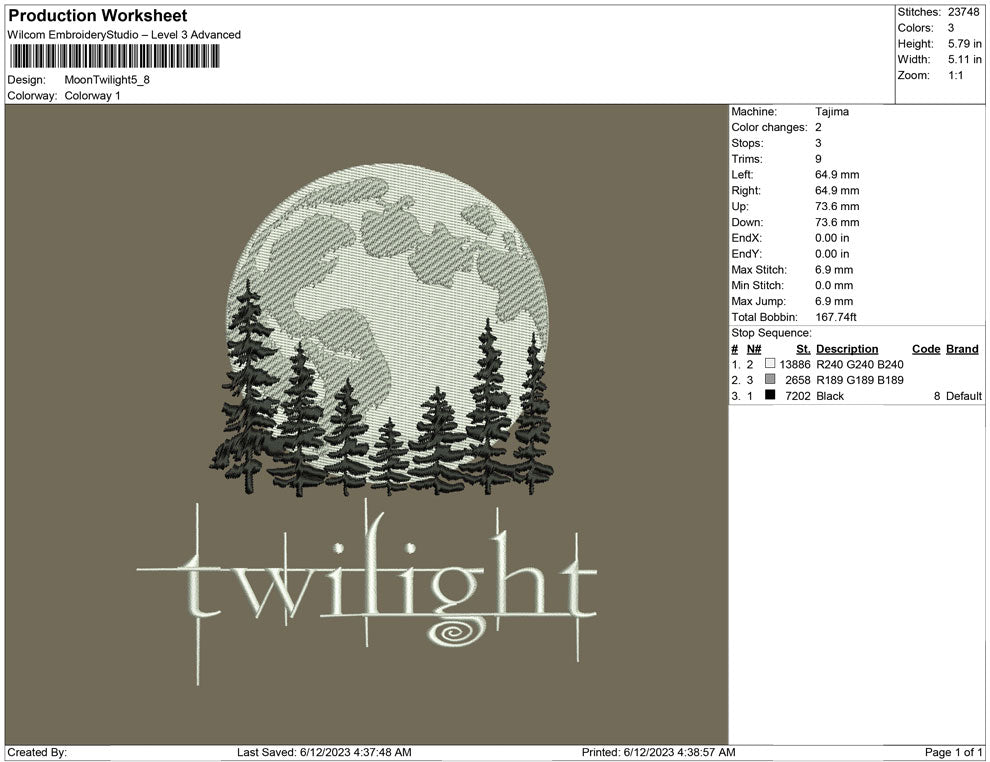Viewport: 990px width, 762px height.
Task: Click the 'Description' column header
Action: pyautogui.click(x=847, y=349)
